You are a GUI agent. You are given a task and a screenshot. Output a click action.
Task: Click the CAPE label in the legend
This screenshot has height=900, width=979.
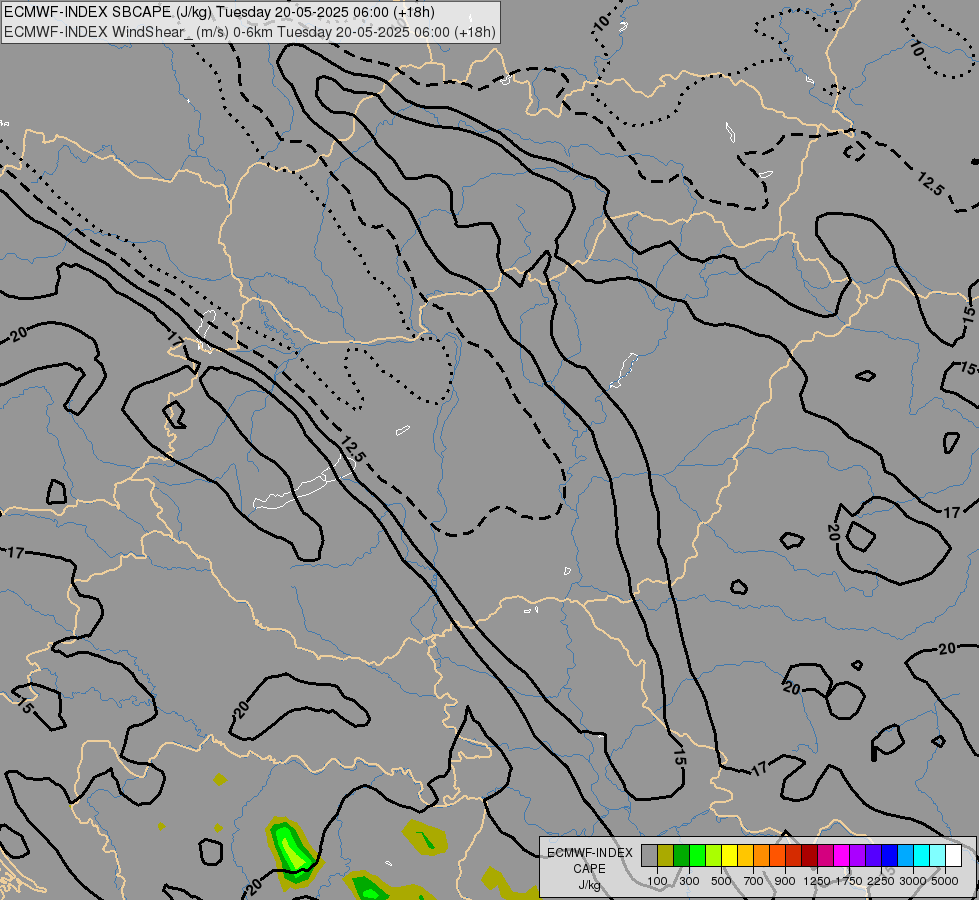tap(589, 869)
